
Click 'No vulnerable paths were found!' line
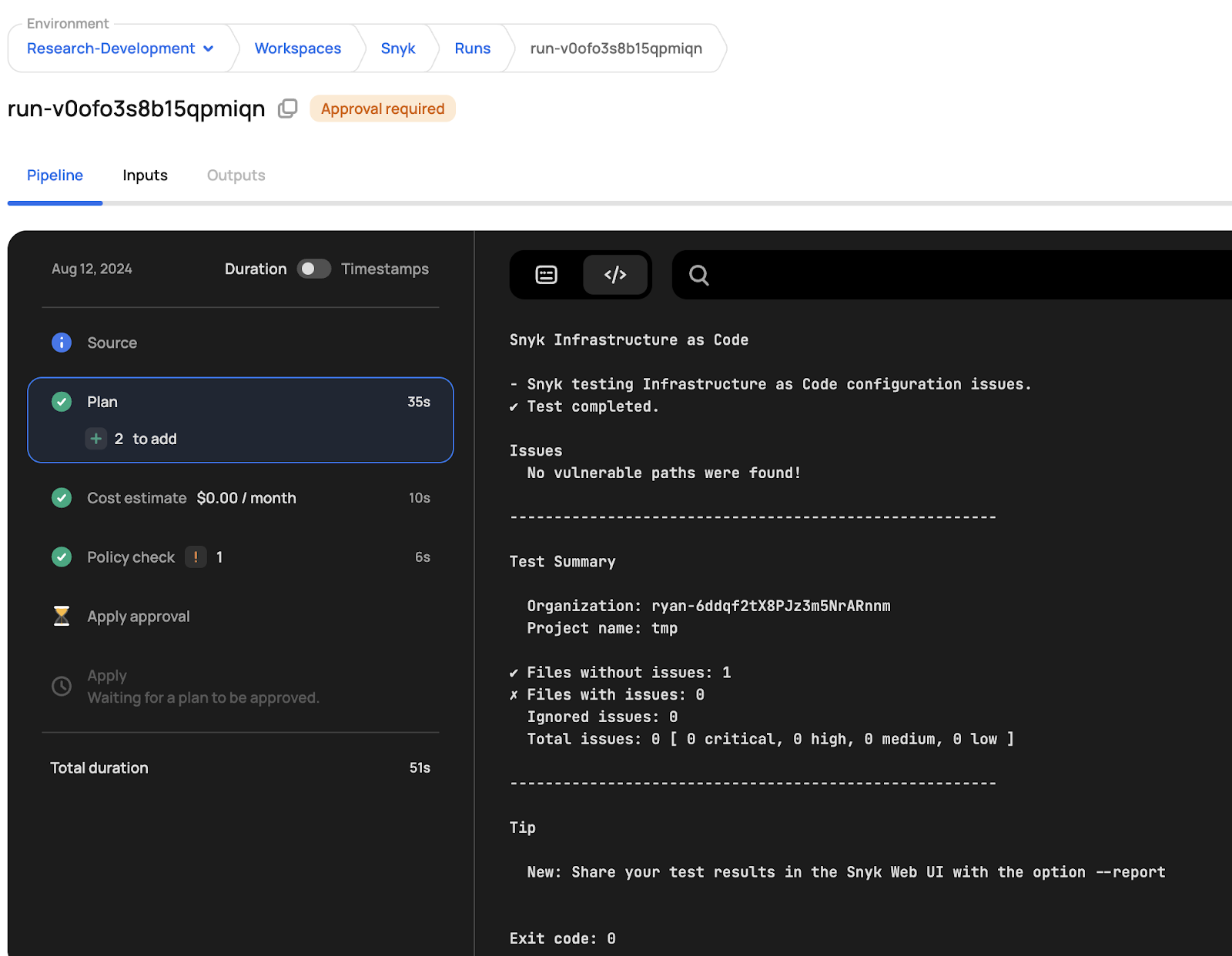click(664, 473)
